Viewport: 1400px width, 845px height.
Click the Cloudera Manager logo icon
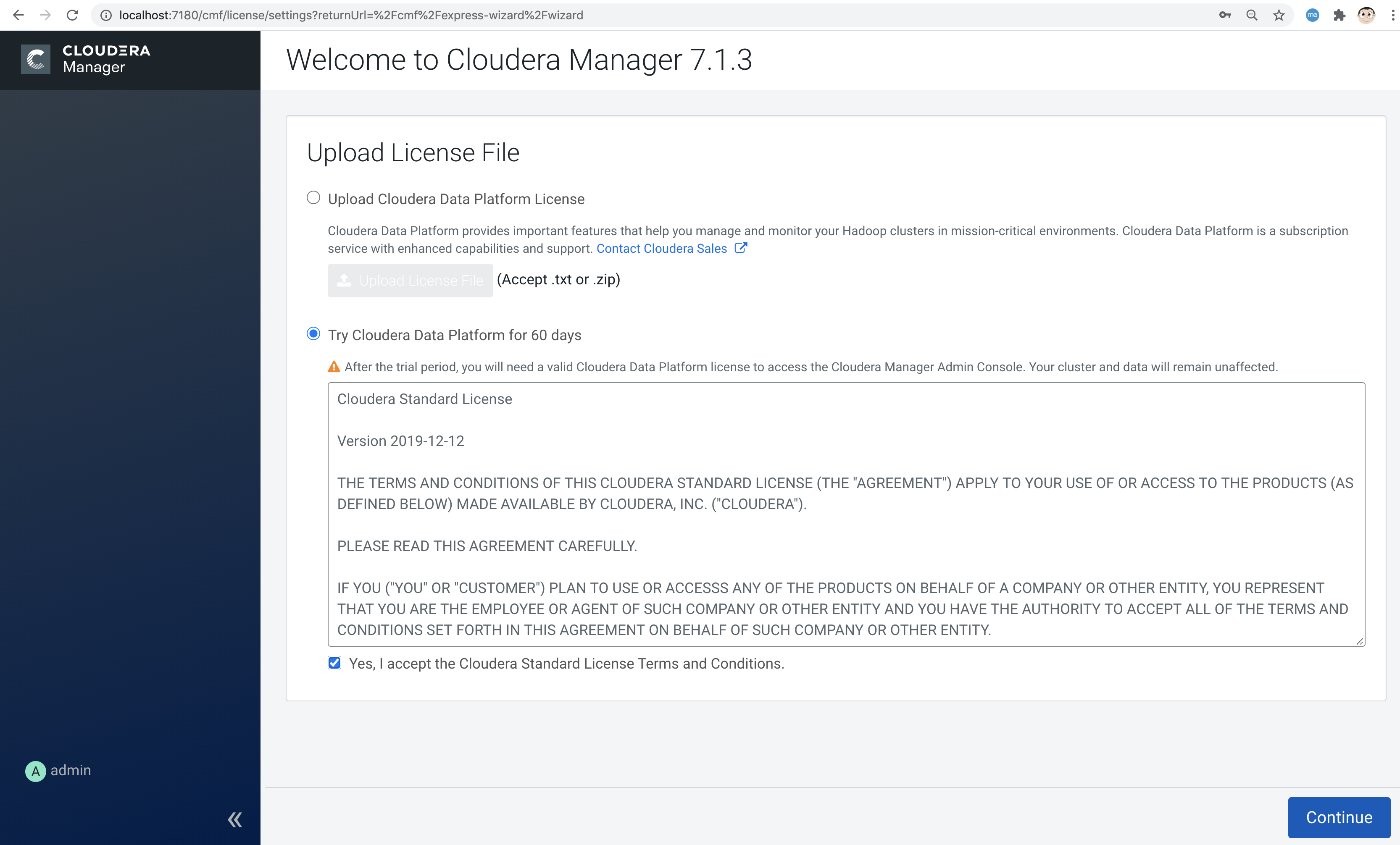[35, 59]
